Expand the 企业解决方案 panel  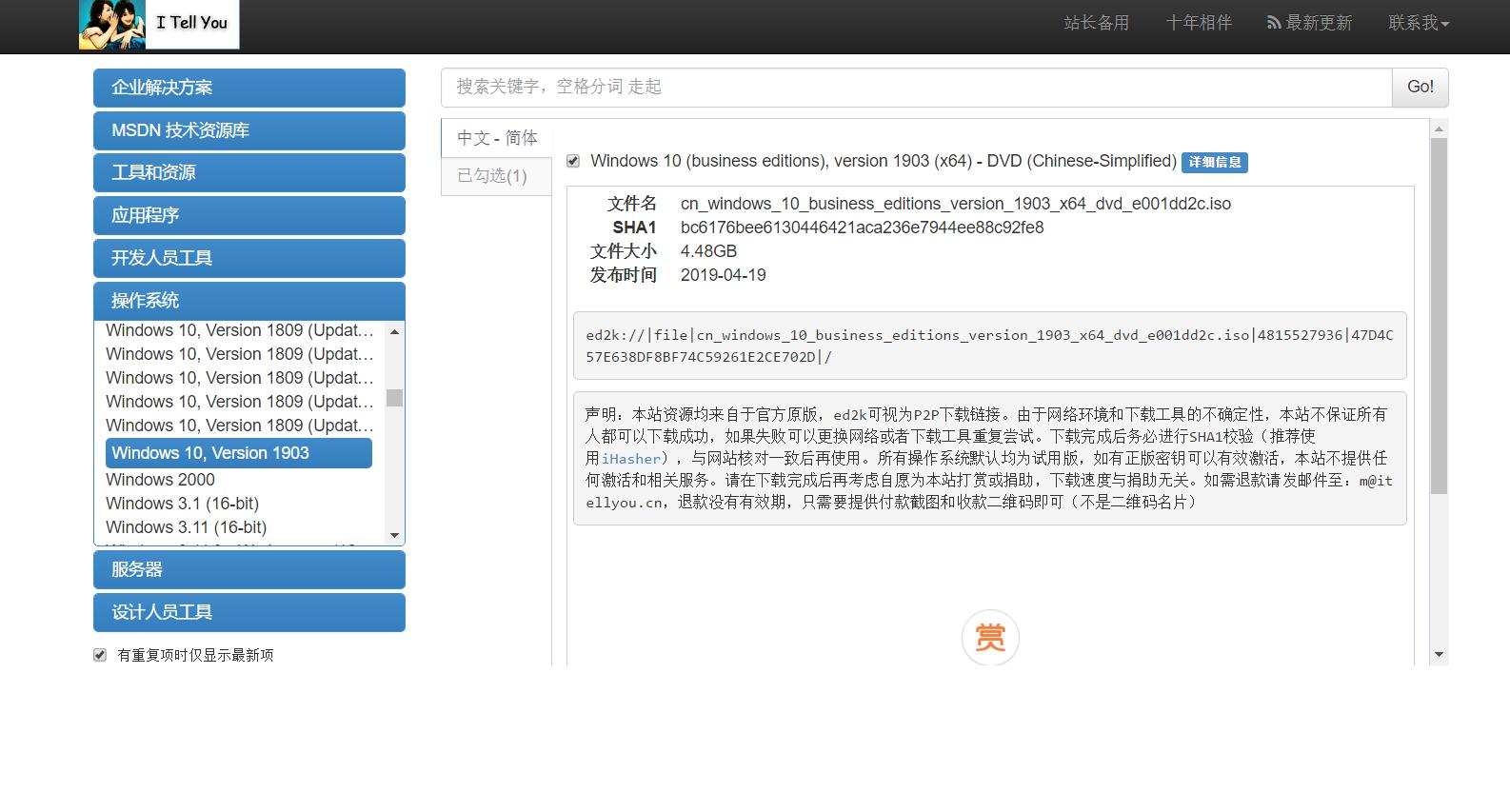249,88
